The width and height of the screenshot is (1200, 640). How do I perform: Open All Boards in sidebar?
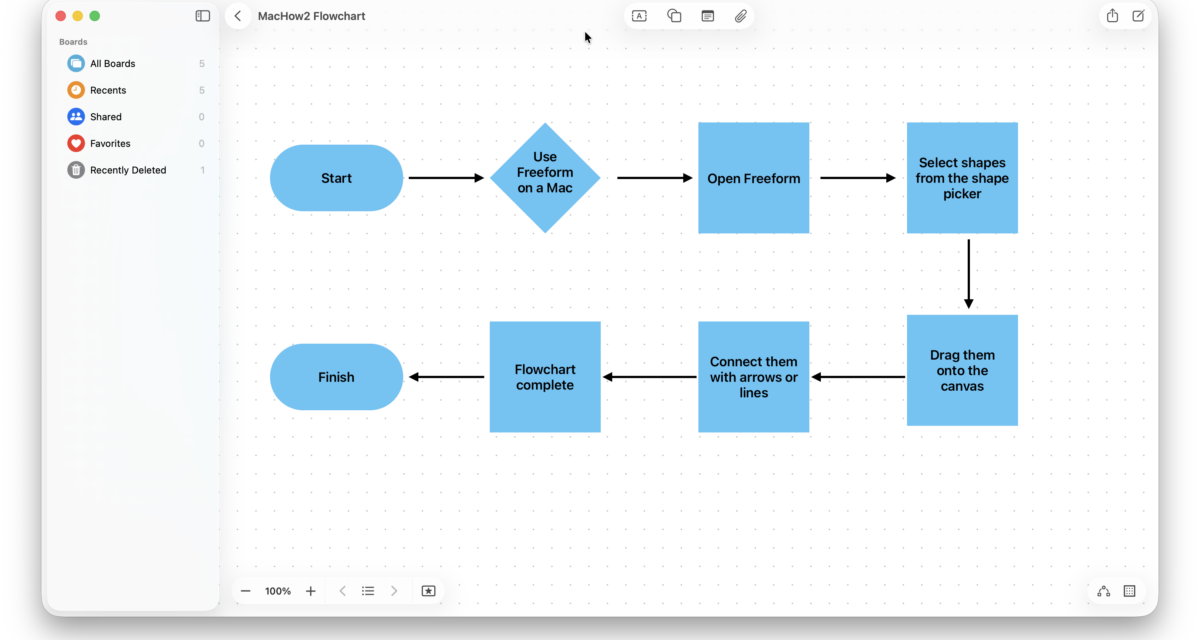[137, 63]
